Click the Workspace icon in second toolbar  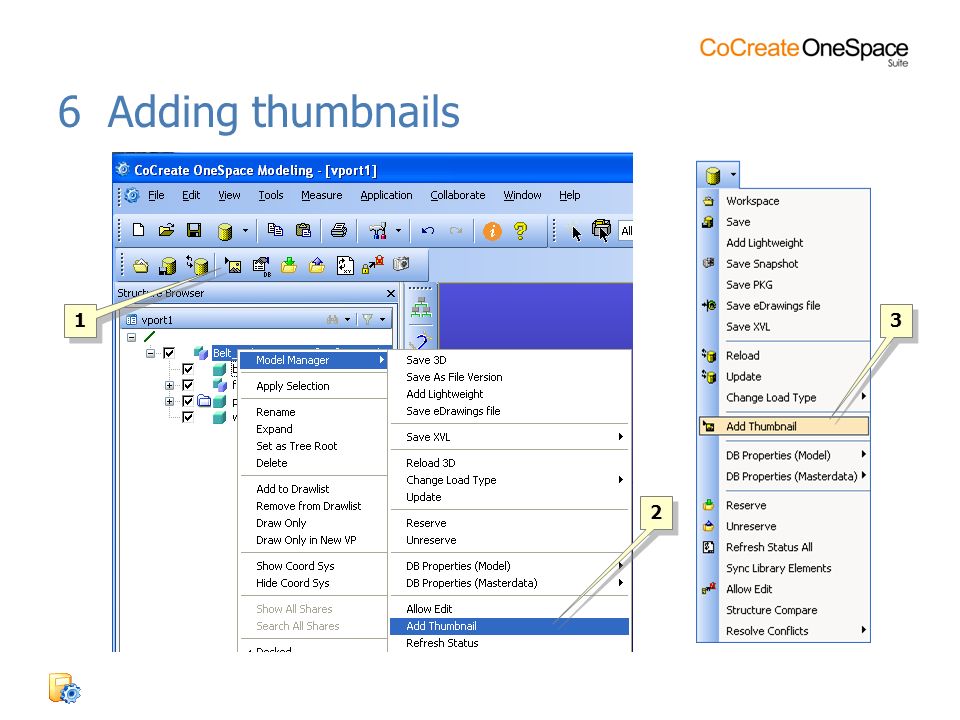click(x=141, y=266)
